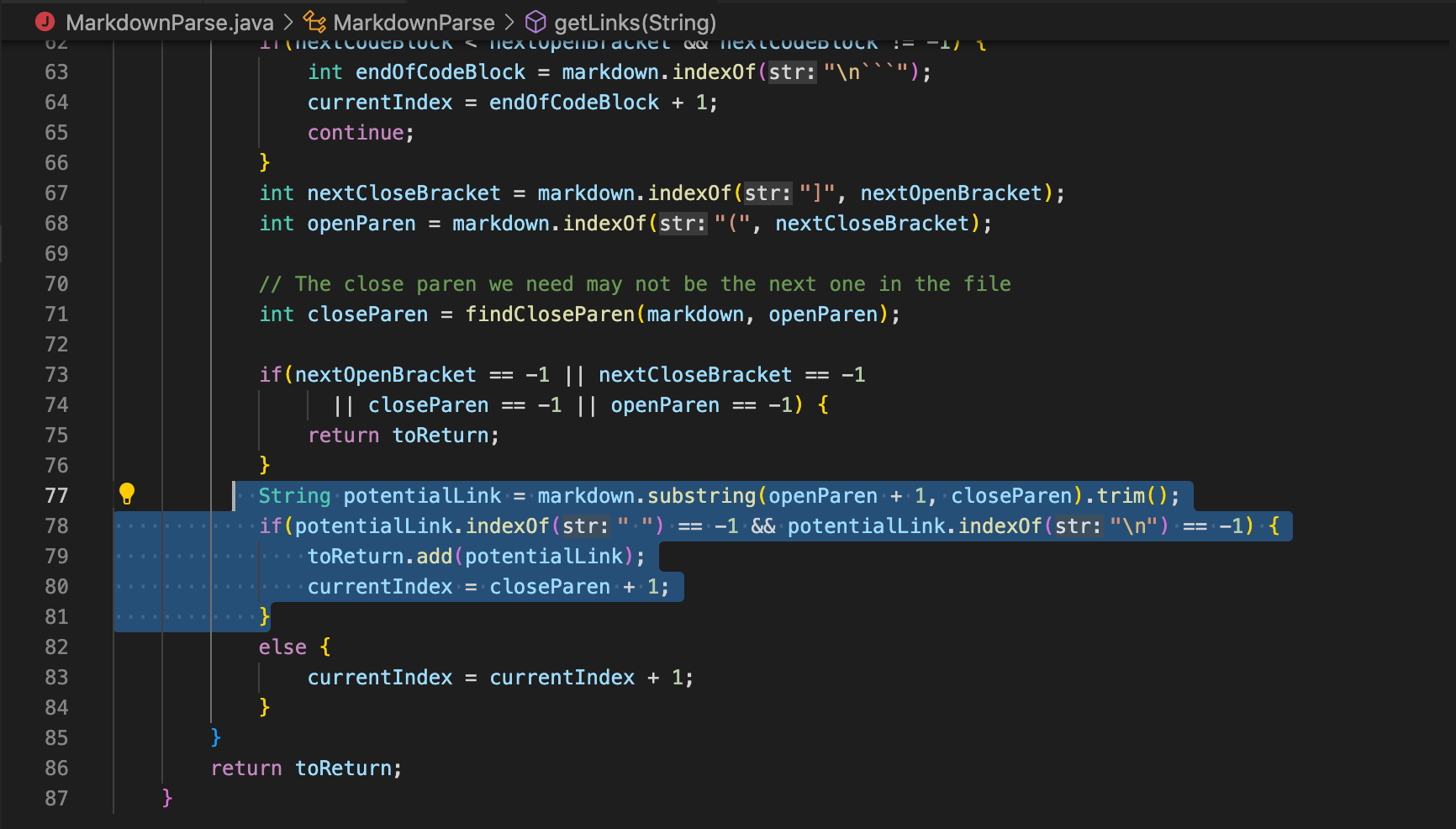Click "currentIndex" at start of line 64
The width and height of the screenshot is (1456, 829).
(x=380, y=103)
